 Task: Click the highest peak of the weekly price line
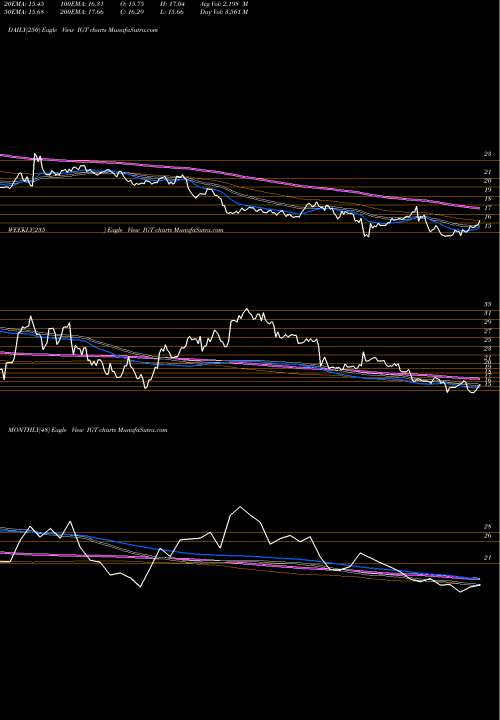247,309
